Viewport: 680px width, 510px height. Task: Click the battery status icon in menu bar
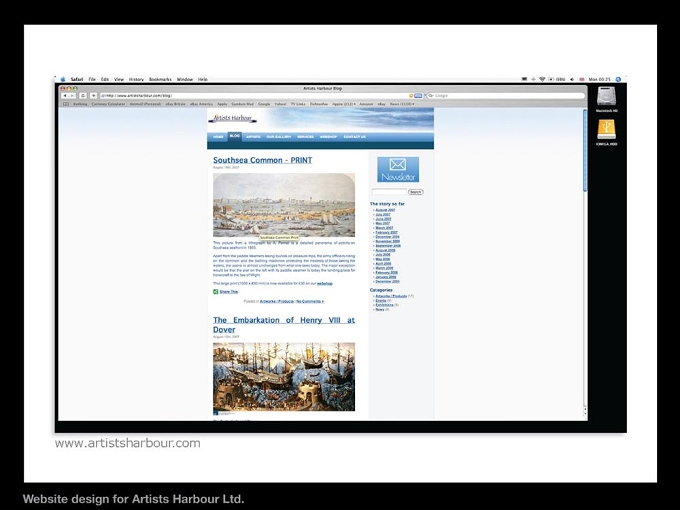(551, 79)
